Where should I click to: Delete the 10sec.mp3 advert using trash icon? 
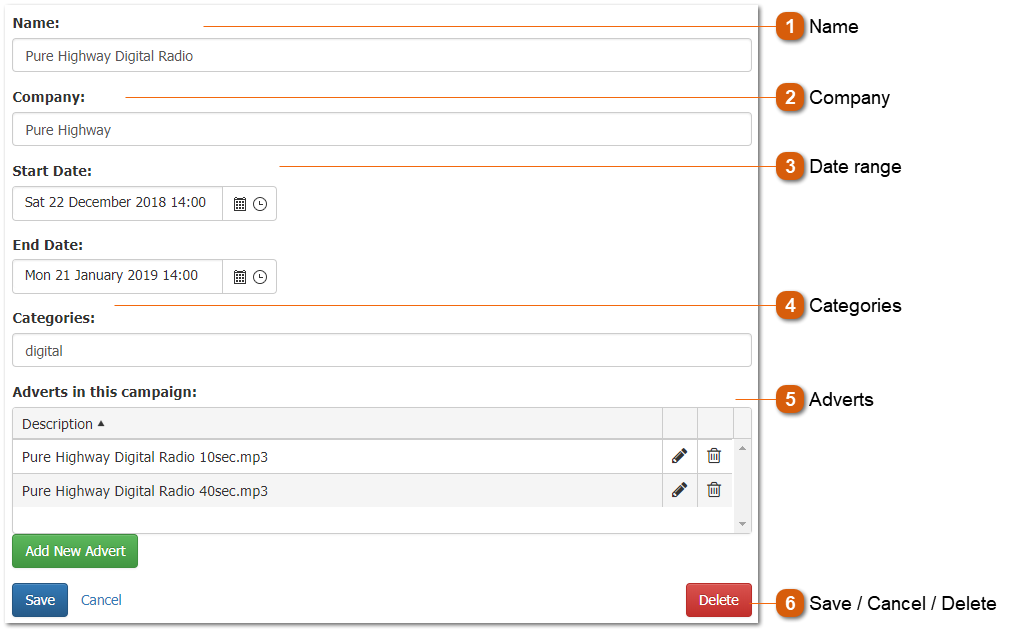click(714, 456)
